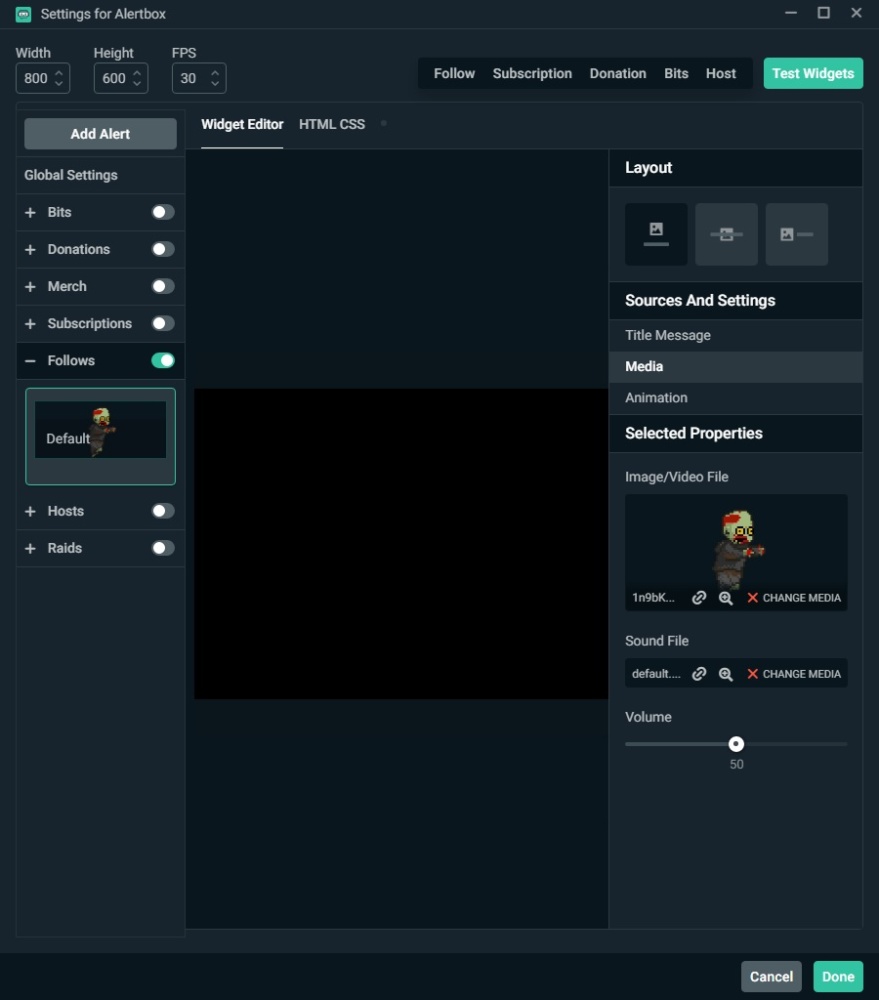Turn on the Raids alert switch

click(x=163, y=548)
